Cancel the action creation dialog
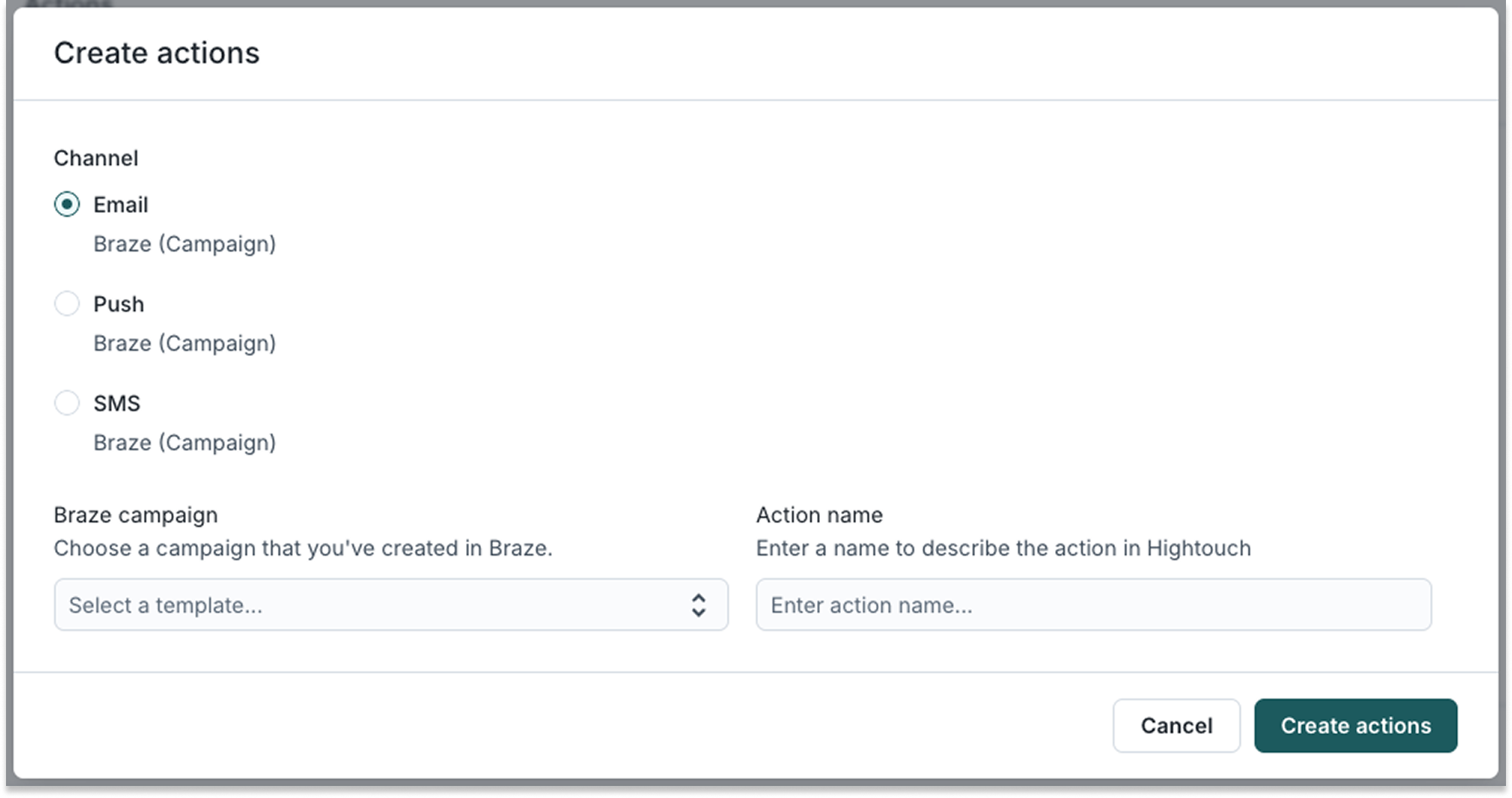 pos(1176,725)
